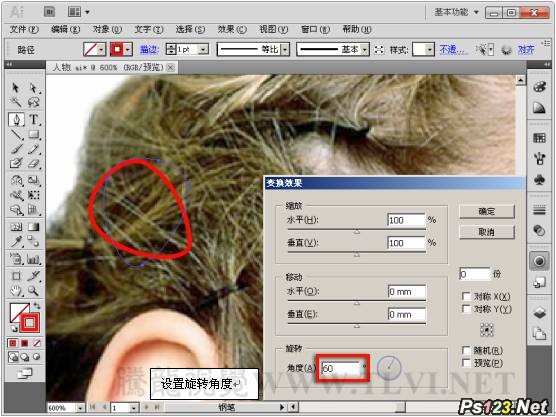Select the Hand tool

point(16,291)
